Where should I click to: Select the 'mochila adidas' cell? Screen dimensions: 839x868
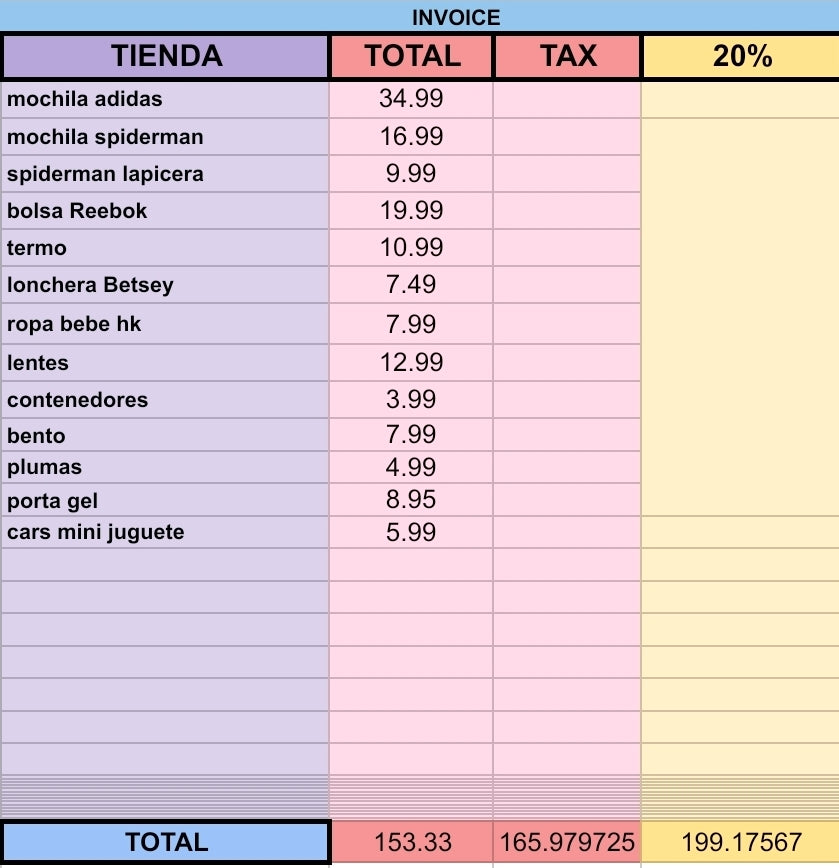(165, 100)
